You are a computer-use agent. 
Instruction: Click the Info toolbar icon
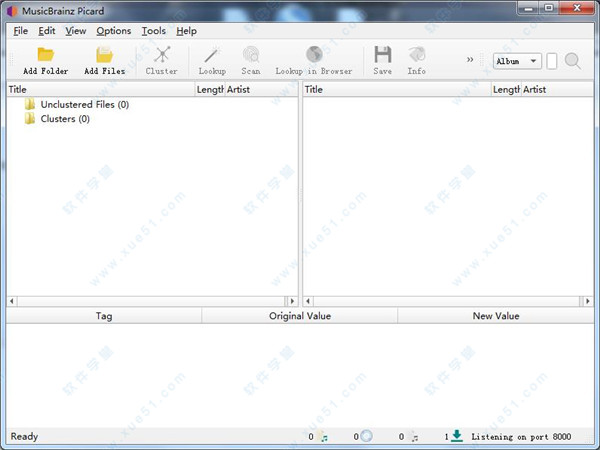[417, 54]
